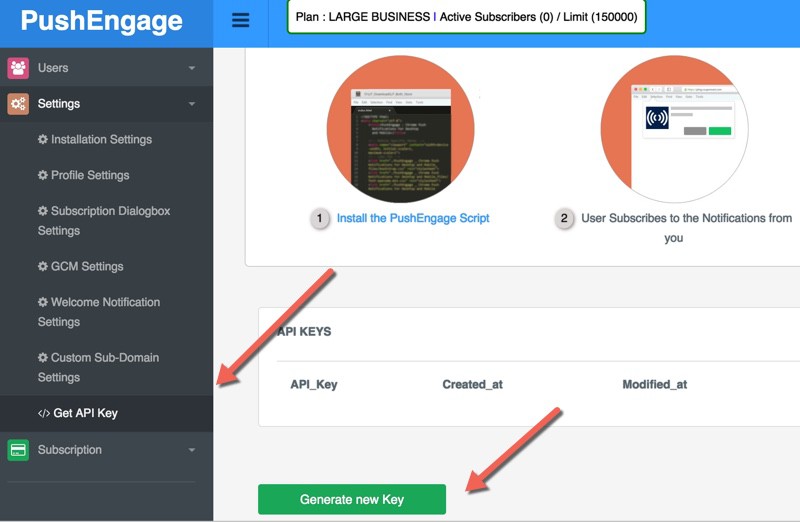Viewport: 800px width, 522px height.
Task: Click Settings menu label
Action: (59, 104)
